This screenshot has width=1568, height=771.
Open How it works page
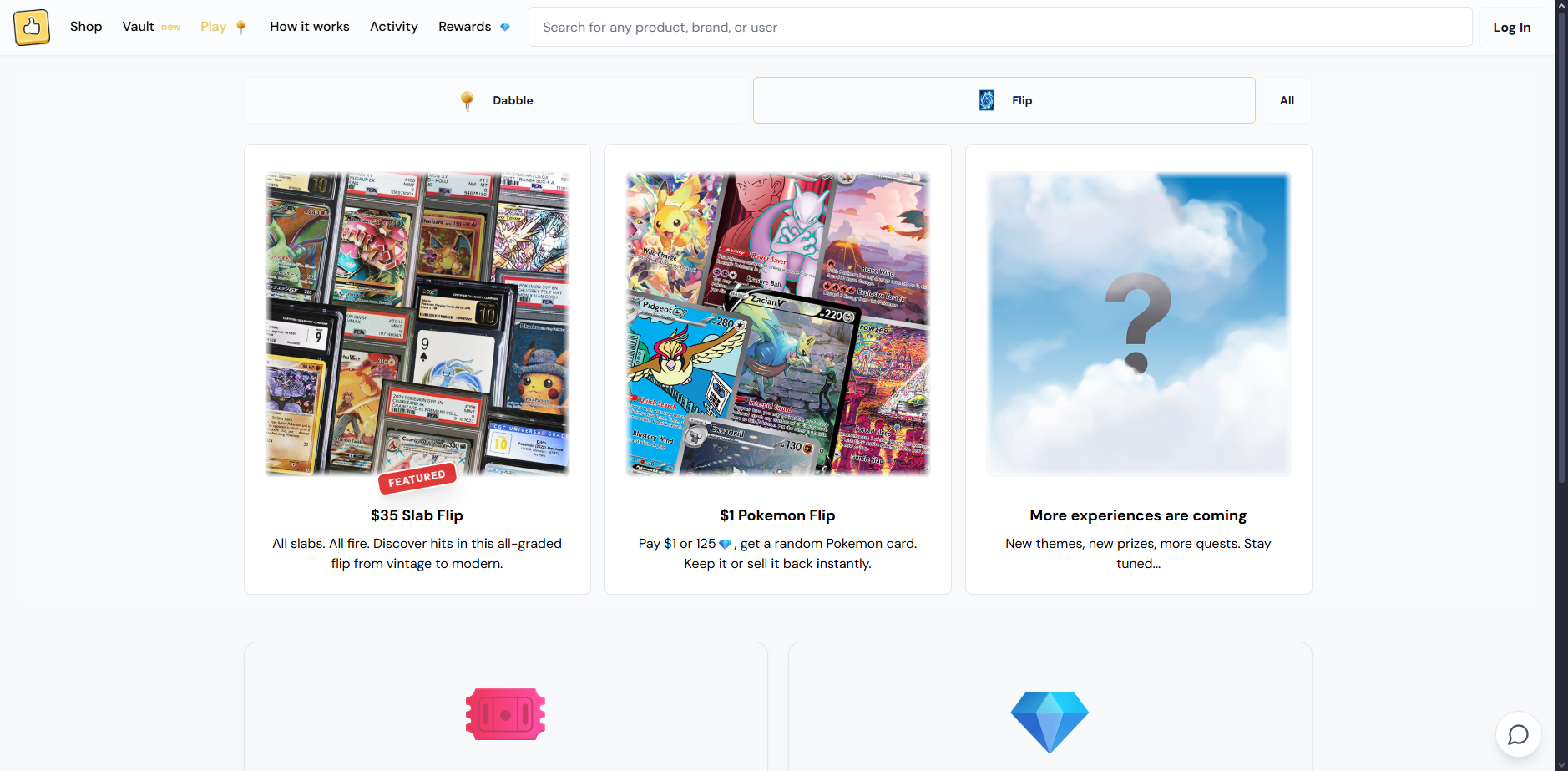[310, 27]
